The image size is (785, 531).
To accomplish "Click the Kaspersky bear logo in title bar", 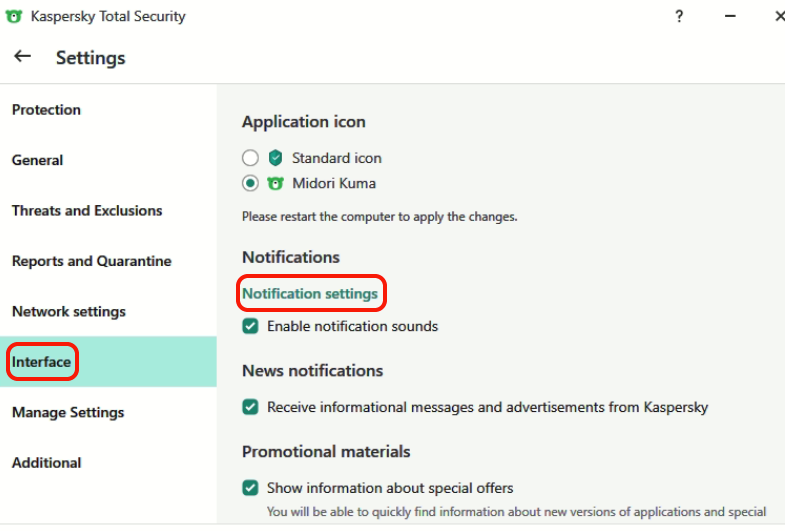I will (14, 16).
